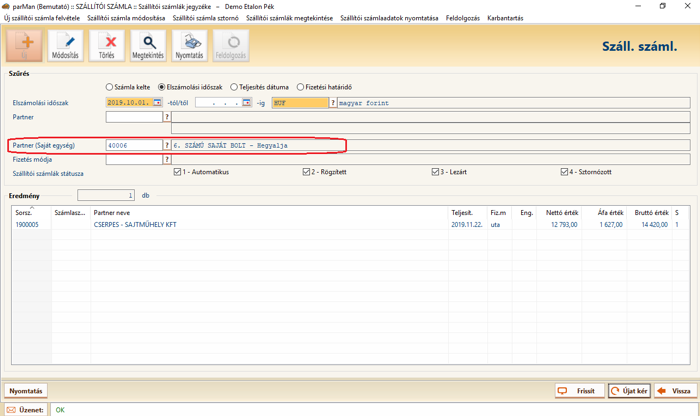Select the Elszámolási időszak radio button
Viewport: 700px width, 416px height.
point(162,87)
